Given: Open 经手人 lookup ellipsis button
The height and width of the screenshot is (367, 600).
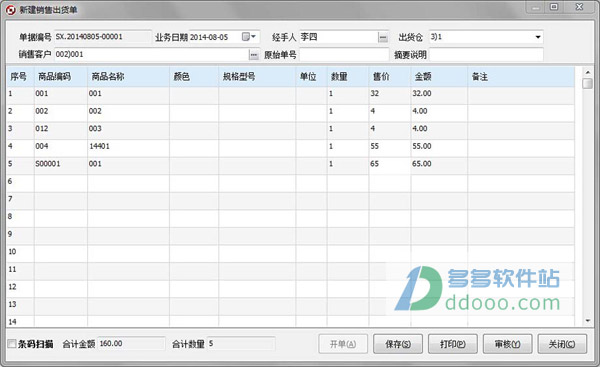Looking at the screenshot, I should [x=383, y=37].
